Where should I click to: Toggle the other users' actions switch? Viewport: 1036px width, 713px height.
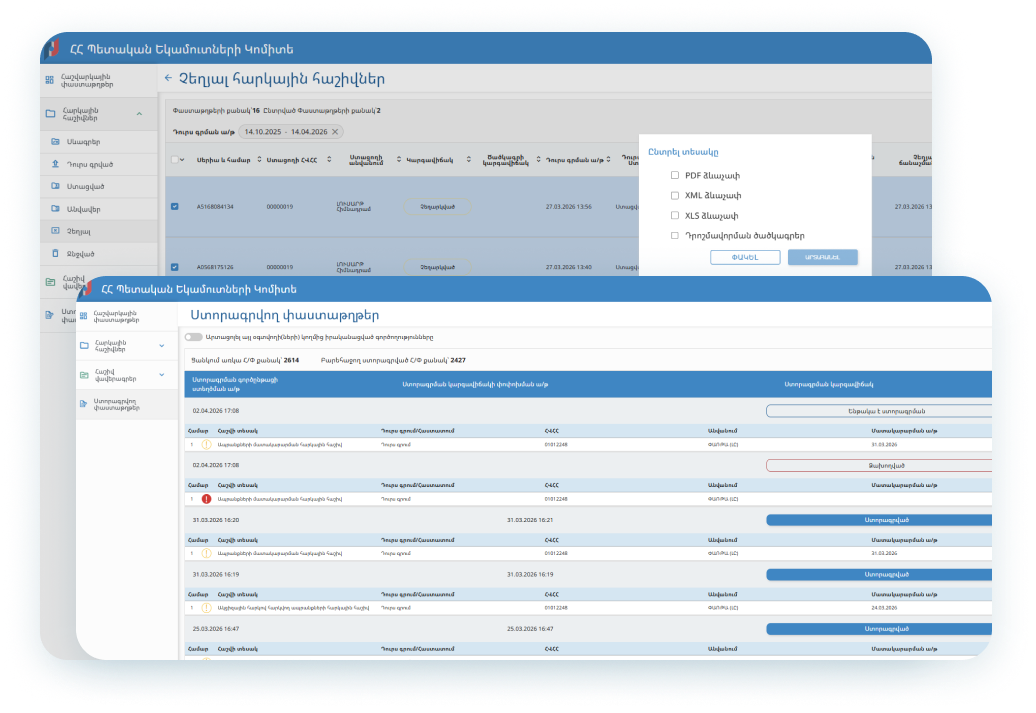[193, 338]
